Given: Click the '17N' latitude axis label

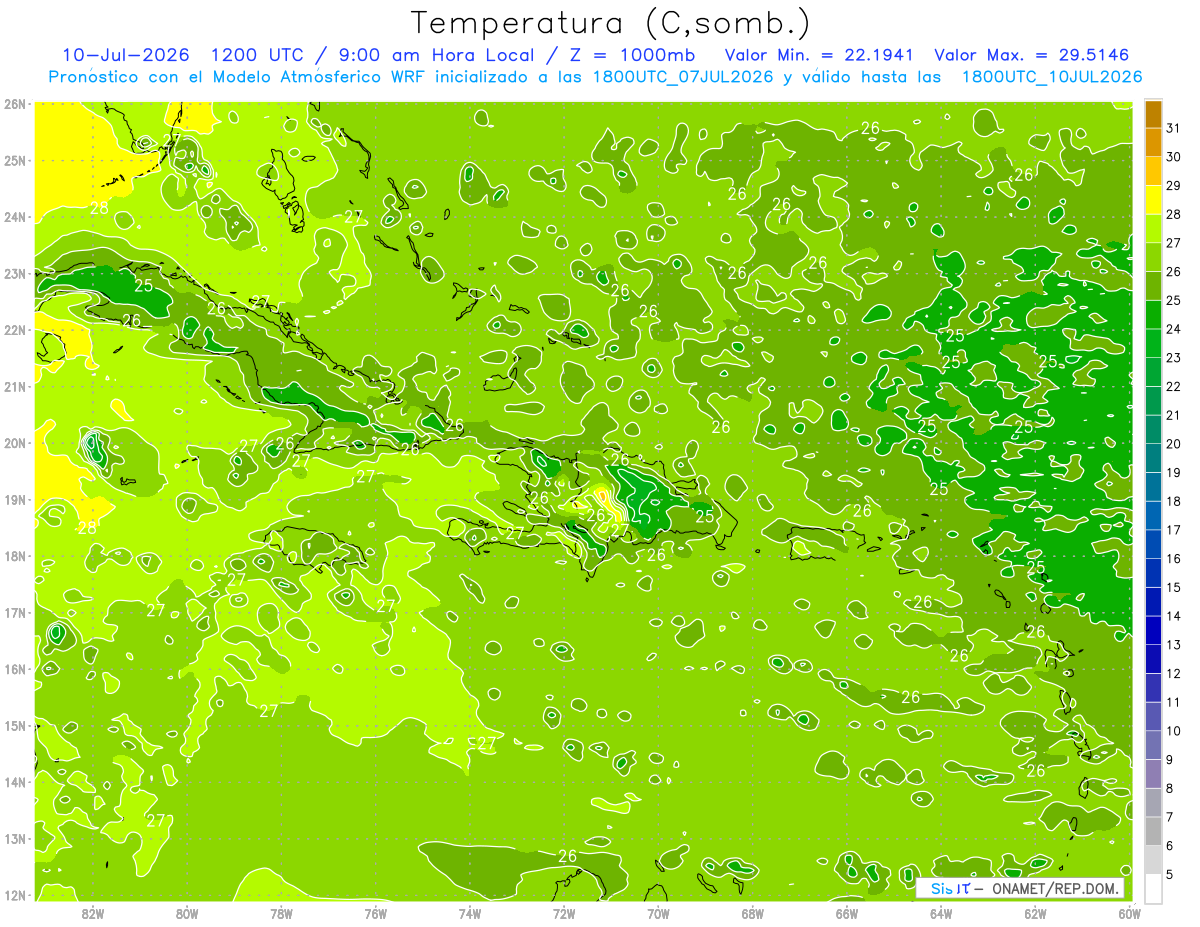Looking at the screenshot, I should tap(15, 613).
